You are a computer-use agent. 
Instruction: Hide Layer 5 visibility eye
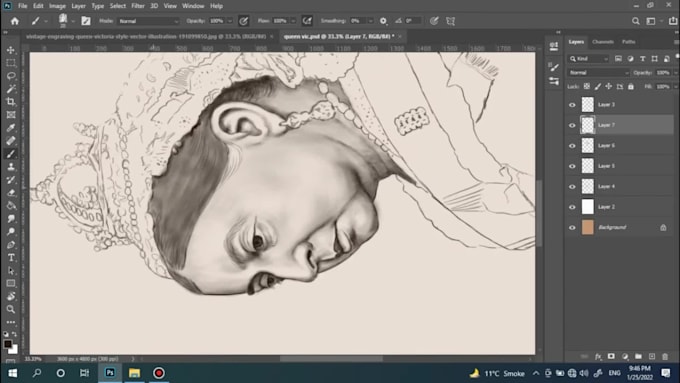click(x=572, y=166)
